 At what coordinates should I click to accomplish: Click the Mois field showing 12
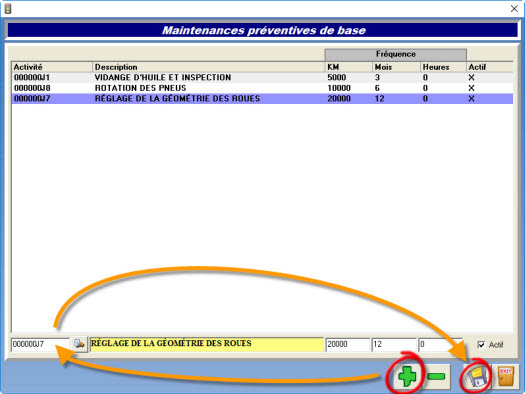[x=393, y=344]
